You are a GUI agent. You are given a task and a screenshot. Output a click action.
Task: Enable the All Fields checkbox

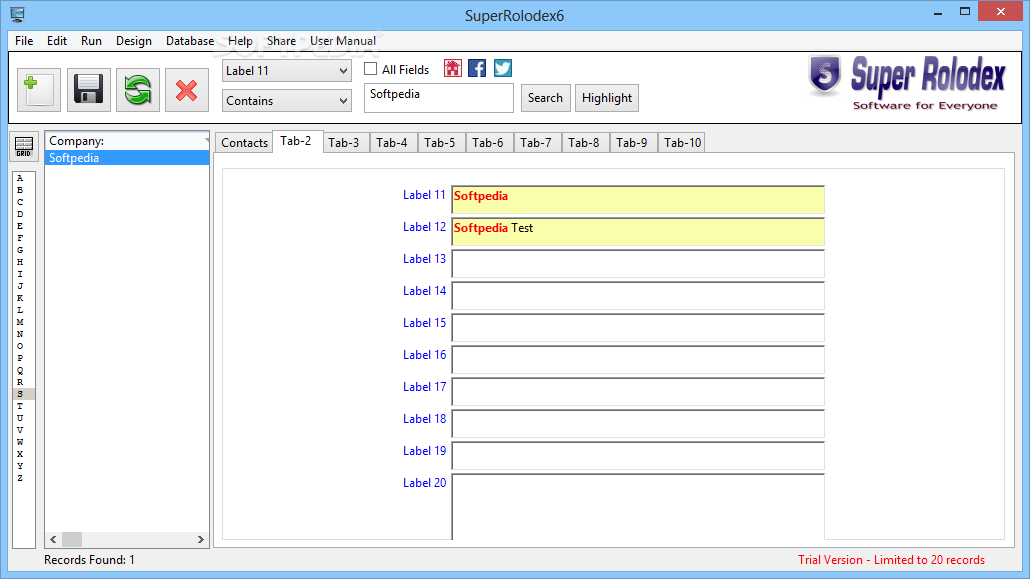[x=370, y=68]
